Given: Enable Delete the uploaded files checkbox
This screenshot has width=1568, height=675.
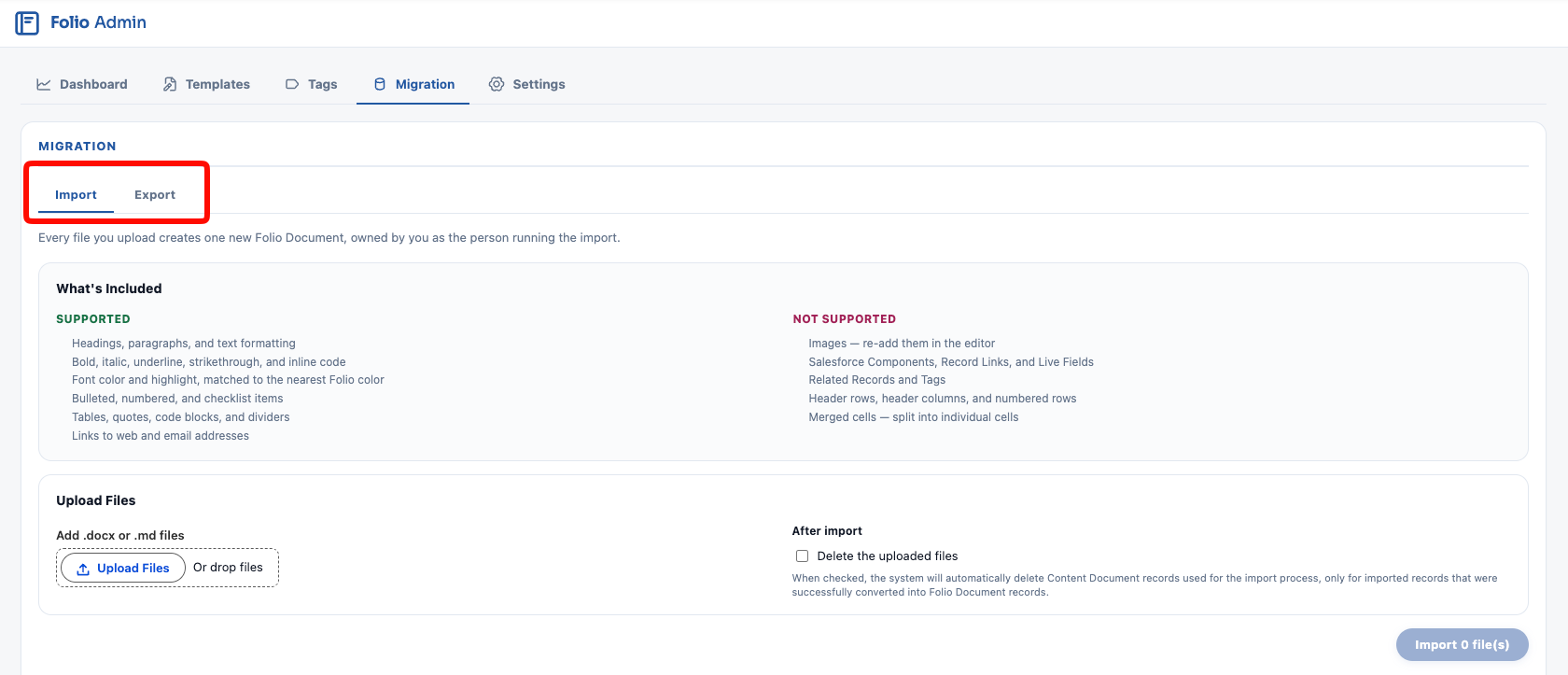Looking at the screenshot, I should (x=802, y=555).
